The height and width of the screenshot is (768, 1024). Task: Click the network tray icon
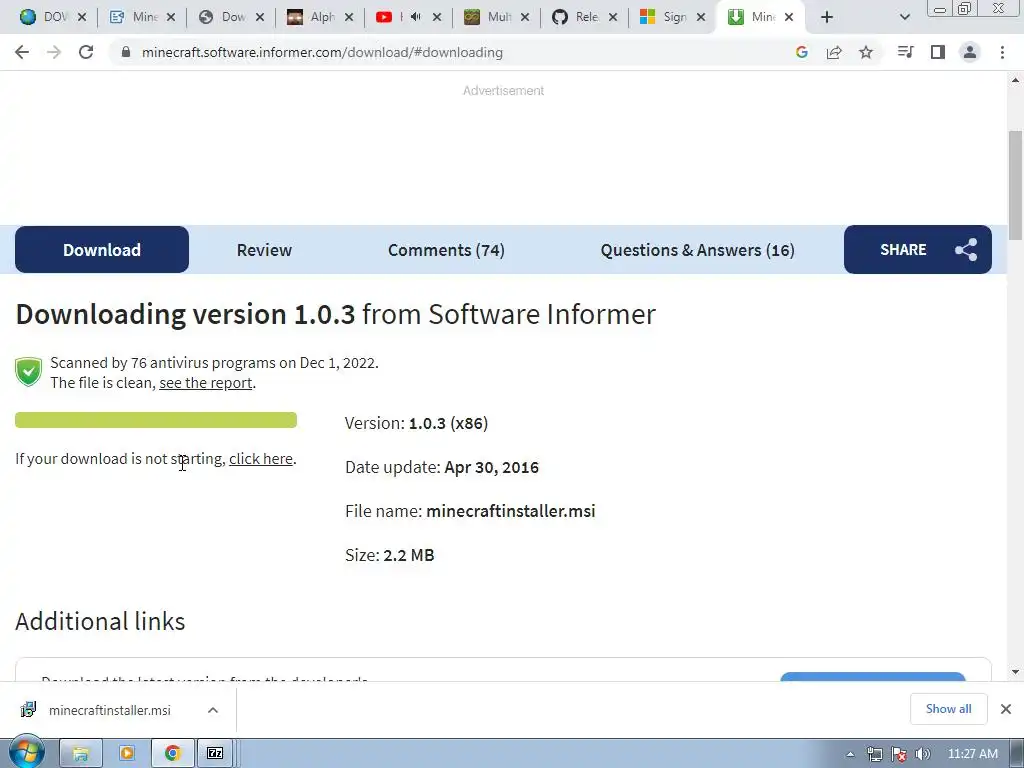tap(875, 754)
